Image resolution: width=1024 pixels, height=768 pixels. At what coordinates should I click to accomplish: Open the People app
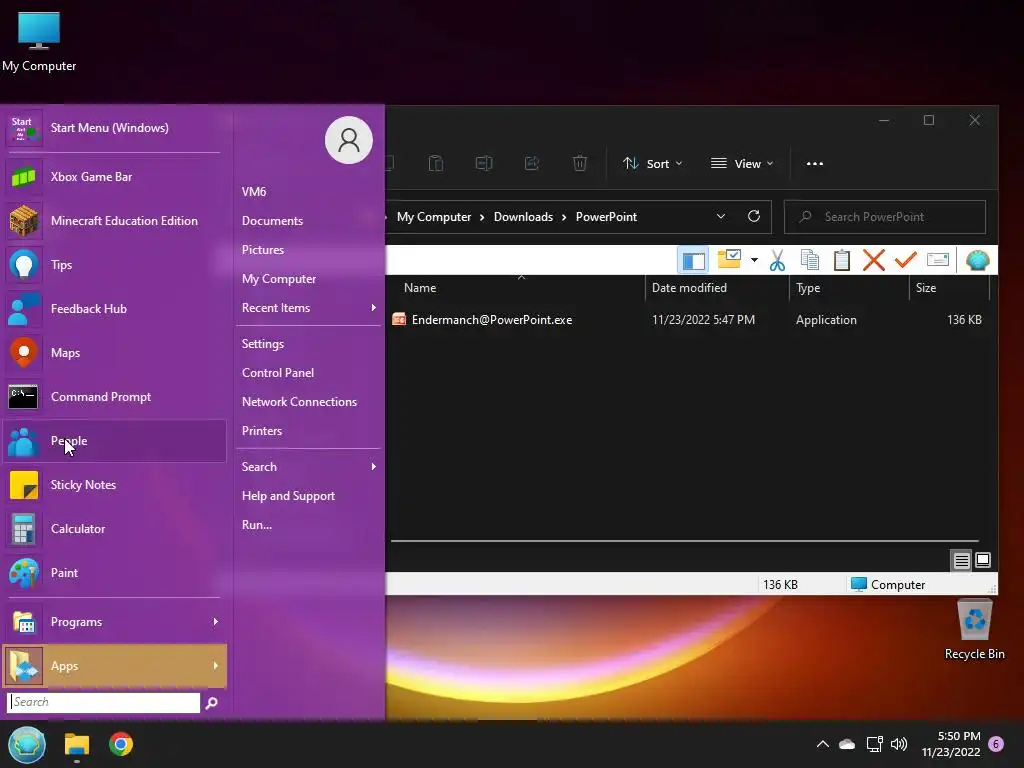(114, 441)
